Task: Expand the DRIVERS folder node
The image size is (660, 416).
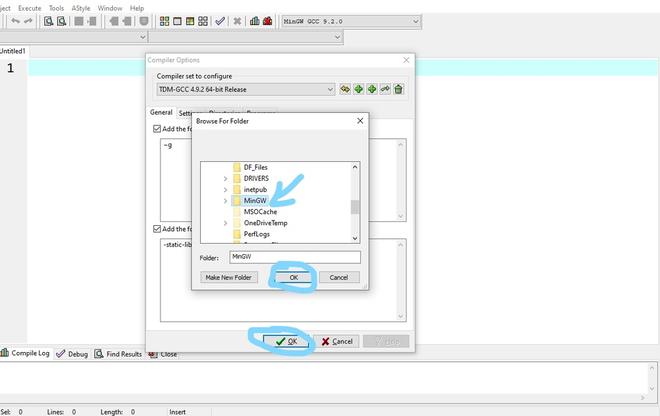Action: 225,179
